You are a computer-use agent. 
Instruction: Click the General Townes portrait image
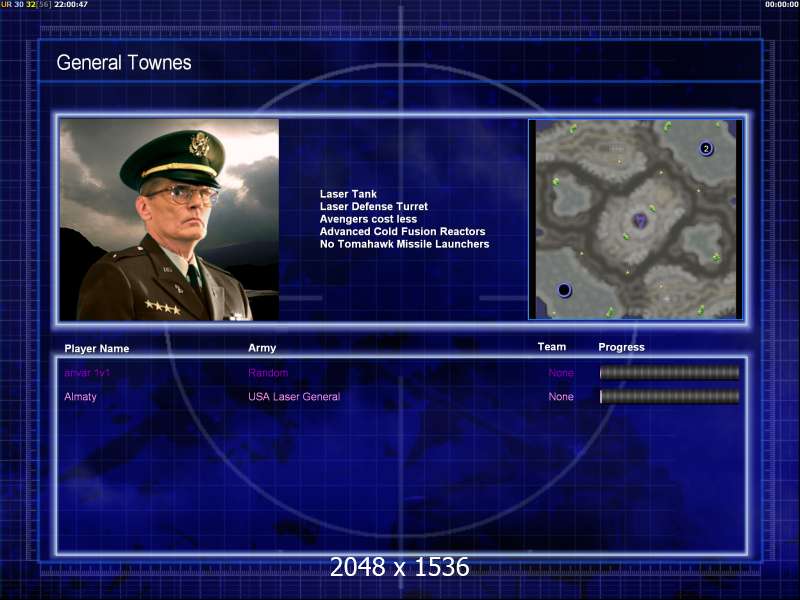click(169, 220)
